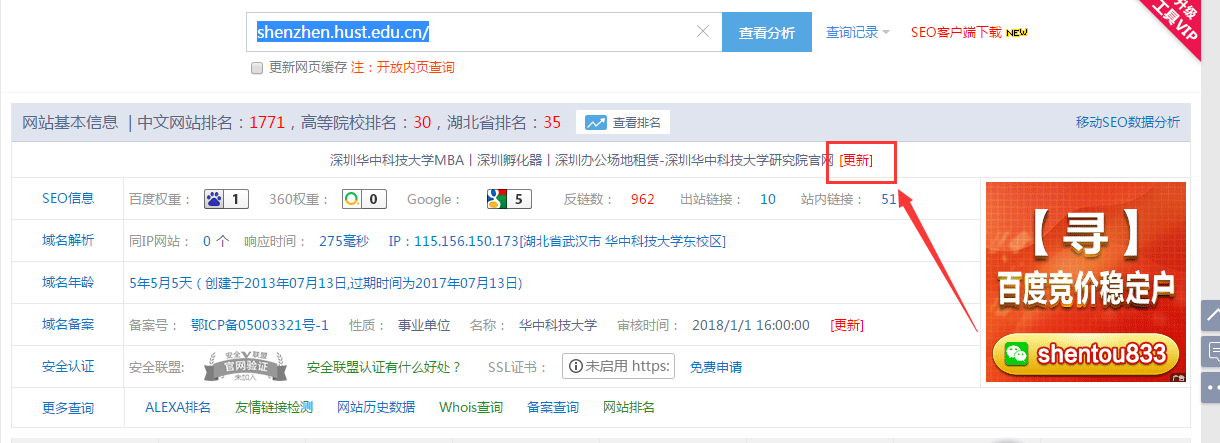Screen dimensions: 1220x443
Task: Toggle the 更新网页缓存 checkbox
Action: 257,68
